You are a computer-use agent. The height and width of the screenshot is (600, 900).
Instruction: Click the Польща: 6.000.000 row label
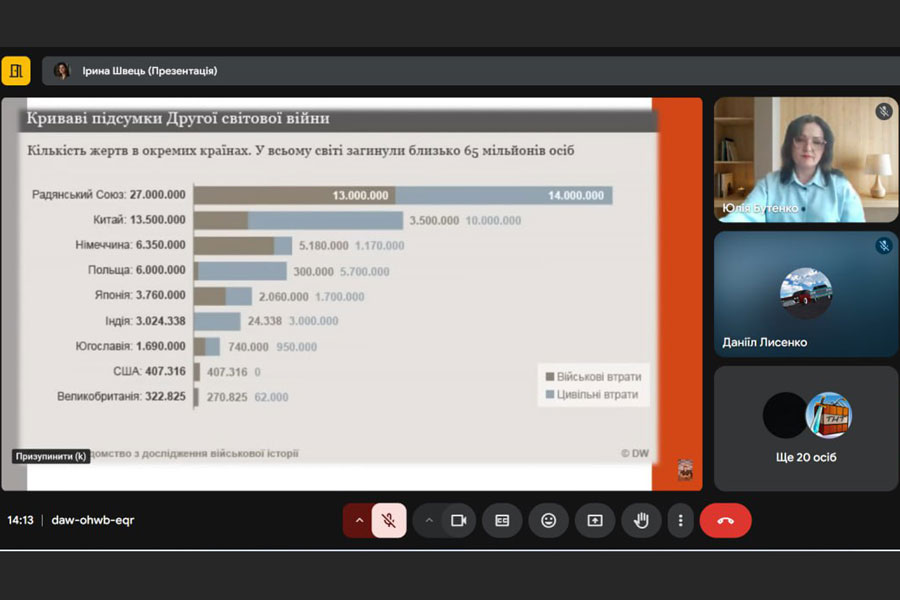(x=137, y=270)
